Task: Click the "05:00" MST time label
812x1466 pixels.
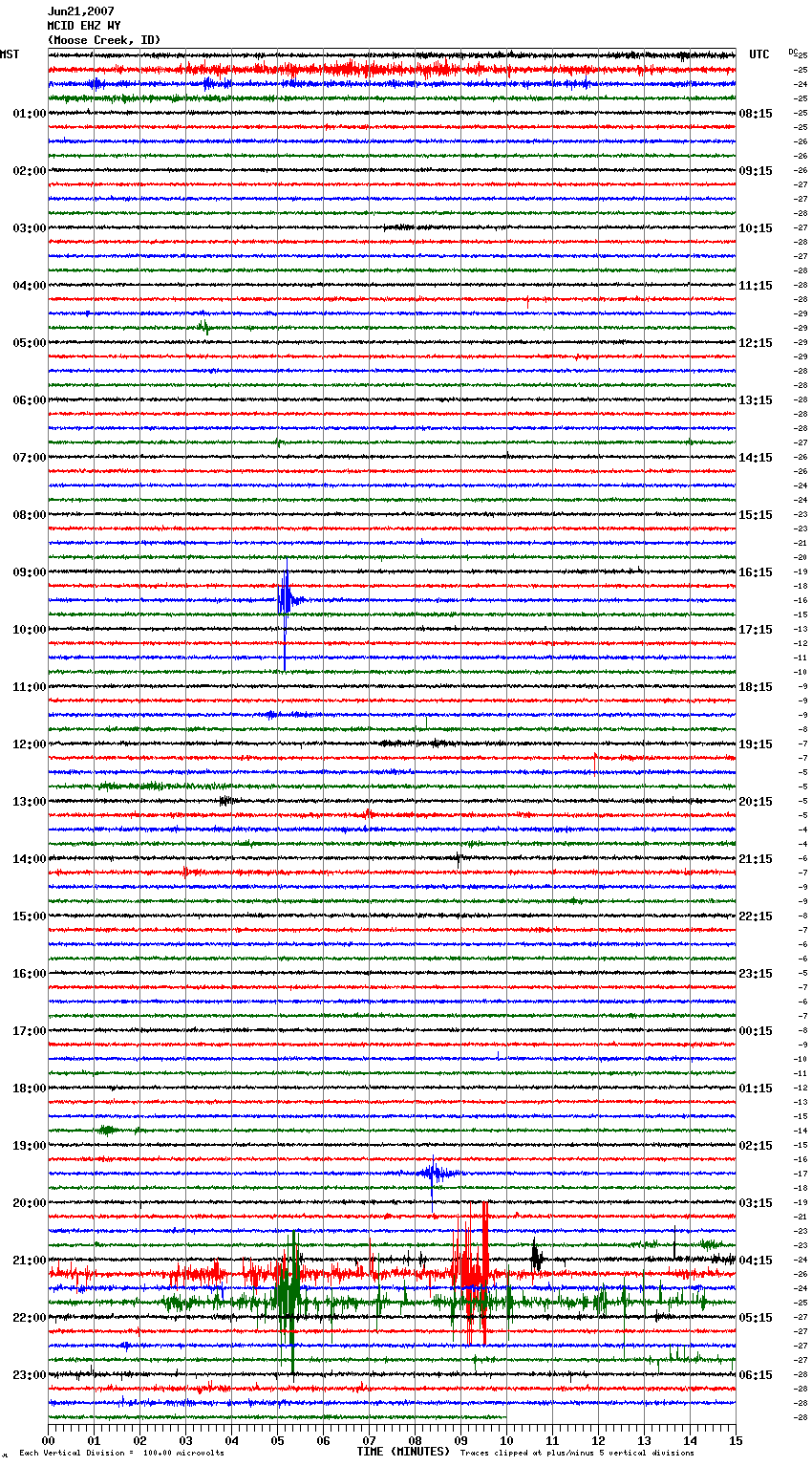Action: [30, 343]
